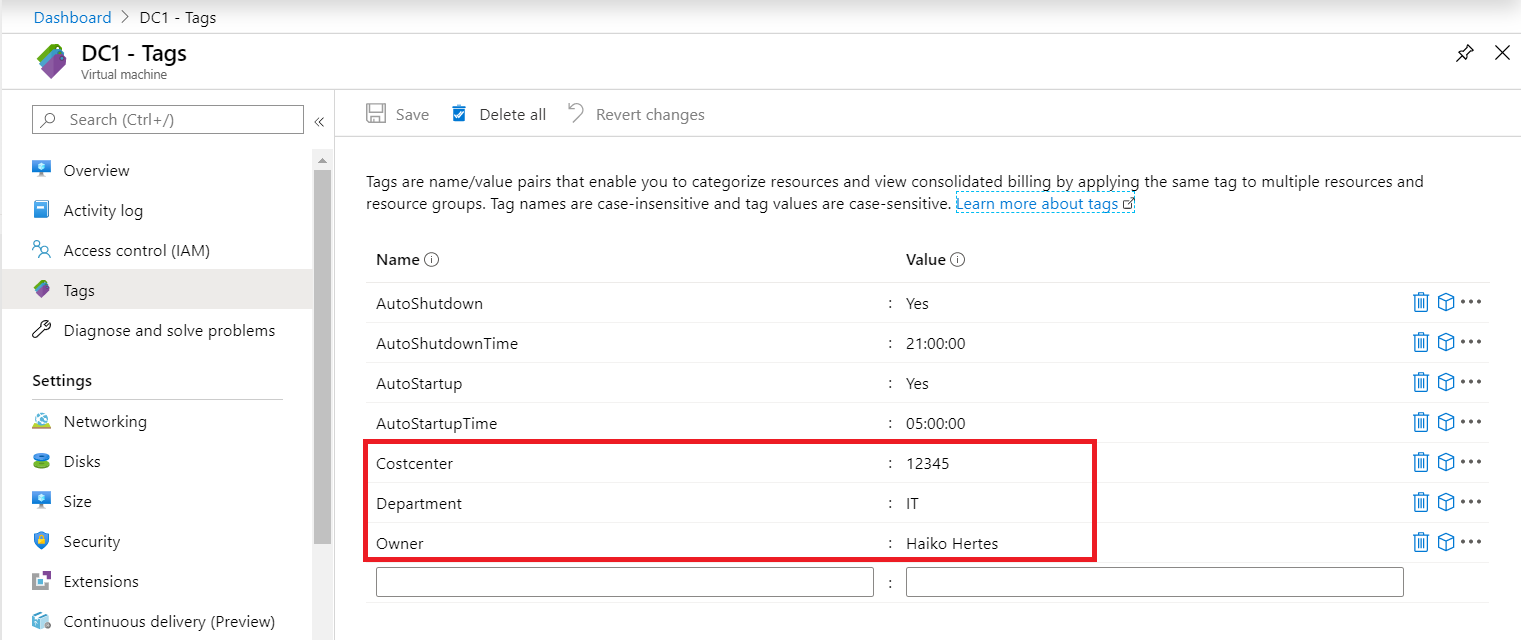Navigate to Dashboard breadcrumb
Image resolution: width=1522 pixels, height=640 pixels.
pos(72,17)
